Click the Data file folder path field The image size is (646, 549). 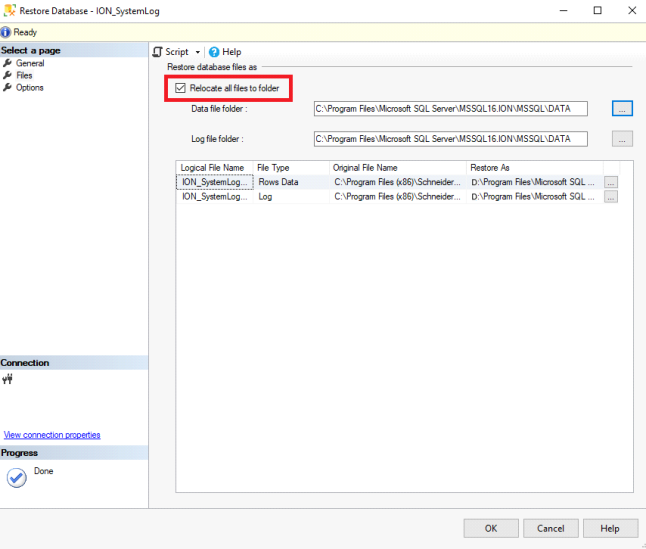click(x=451, y=109)
